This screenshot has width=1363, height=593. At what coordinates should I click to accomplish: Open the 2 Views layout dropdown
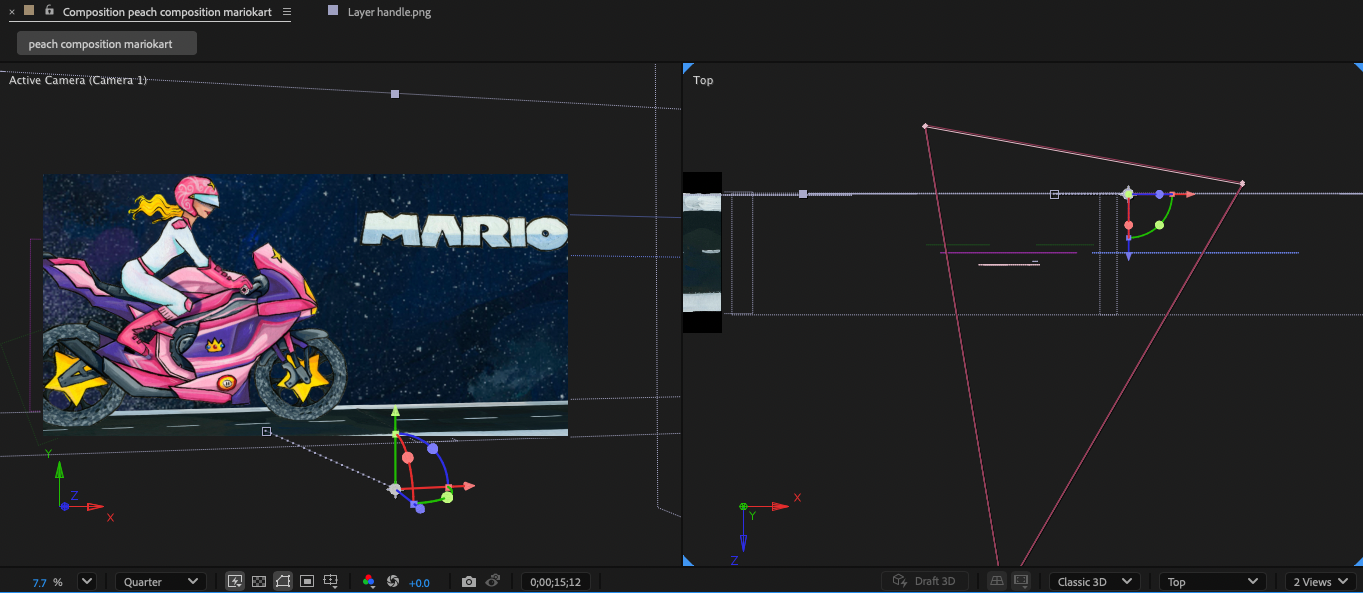[1322, 581]
